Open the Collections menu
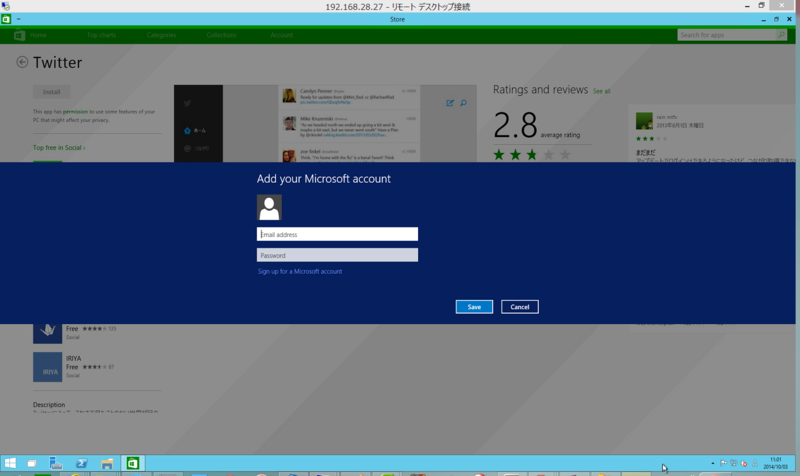The image size is (800, 476). click(x=221, y=35)
